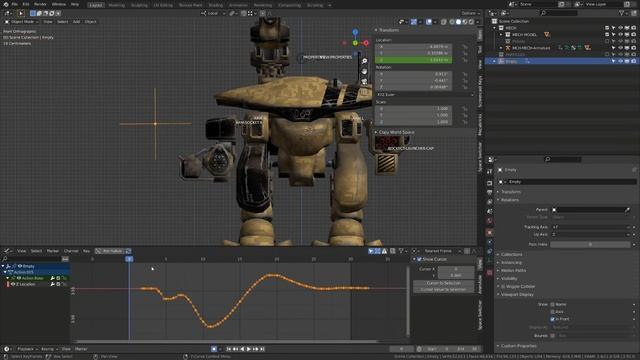Image resolution: width=640 pixels, height=360 pixels.
Task: Expand the Custom Properties section
Action: click(518, 346)
